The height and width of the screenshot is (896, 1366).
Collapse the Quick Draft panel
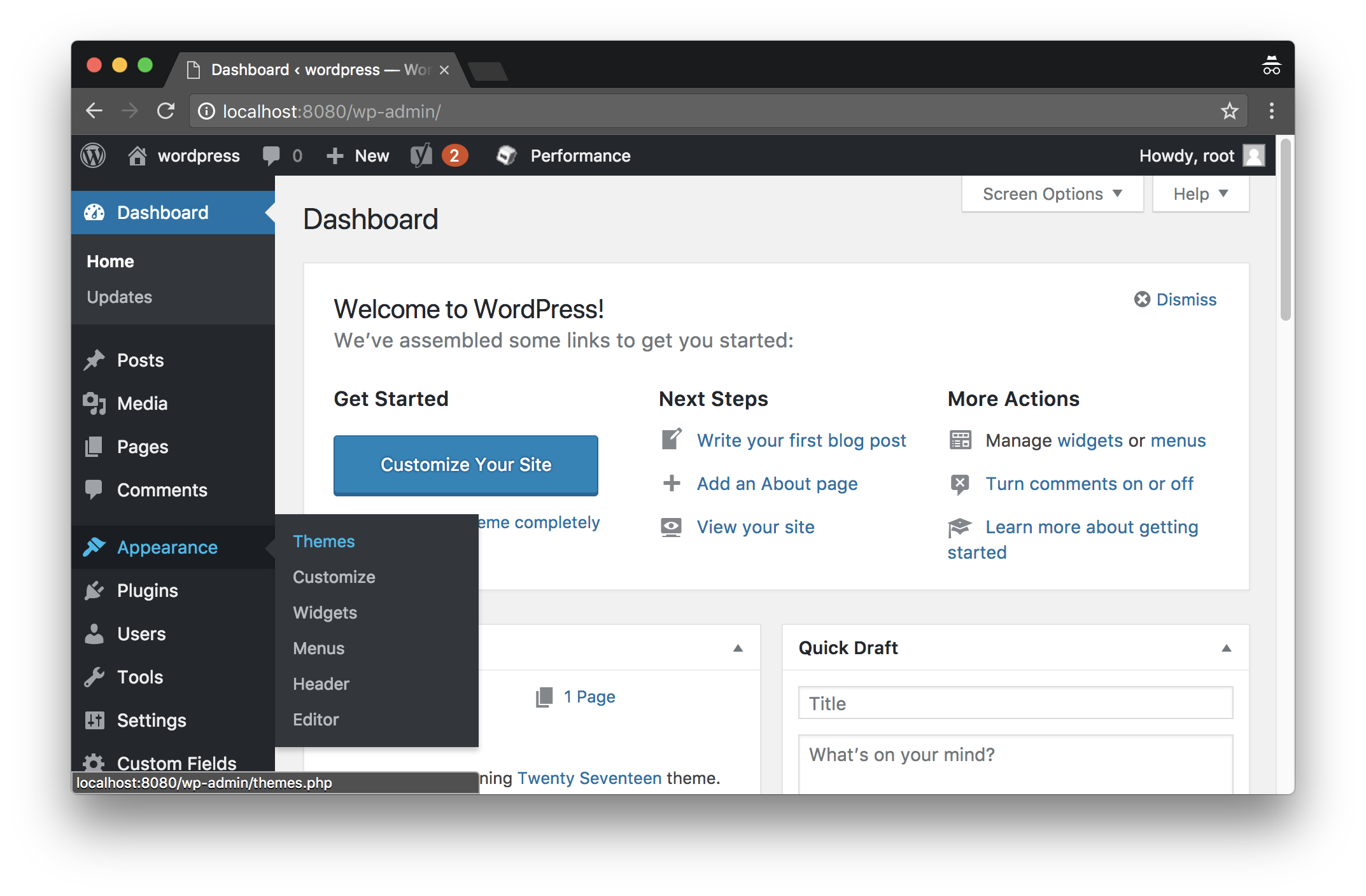(x=1226, y=648)
